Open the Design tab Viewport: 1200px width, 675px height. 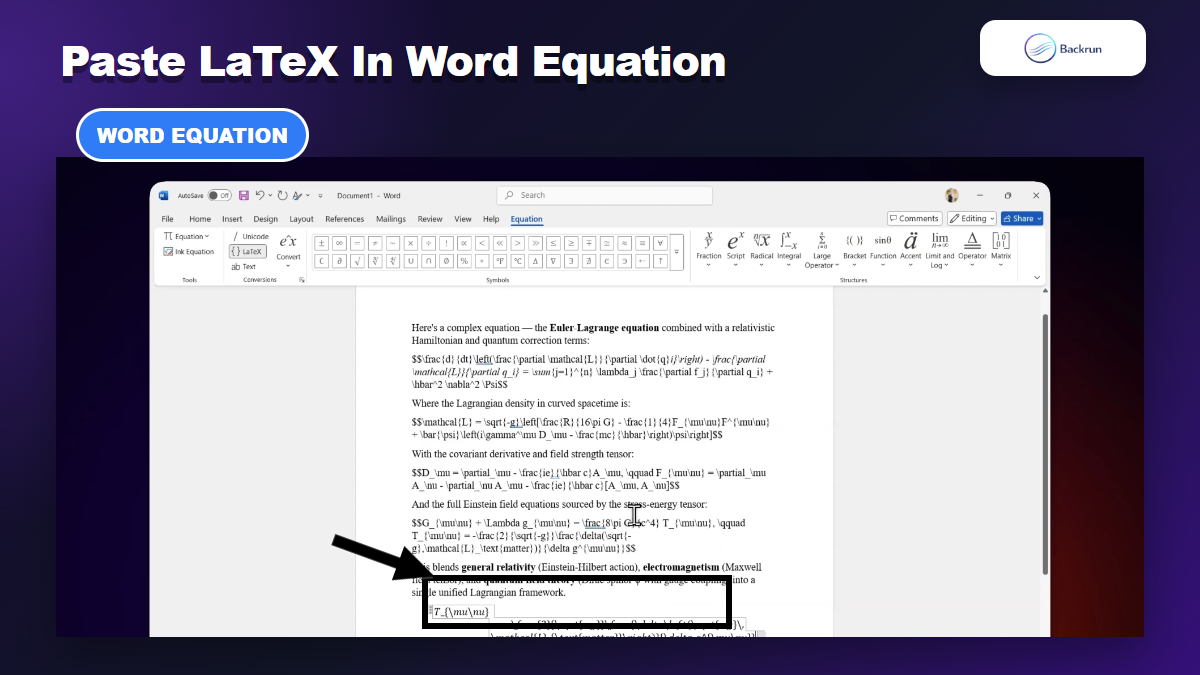(x=265, y=219)
